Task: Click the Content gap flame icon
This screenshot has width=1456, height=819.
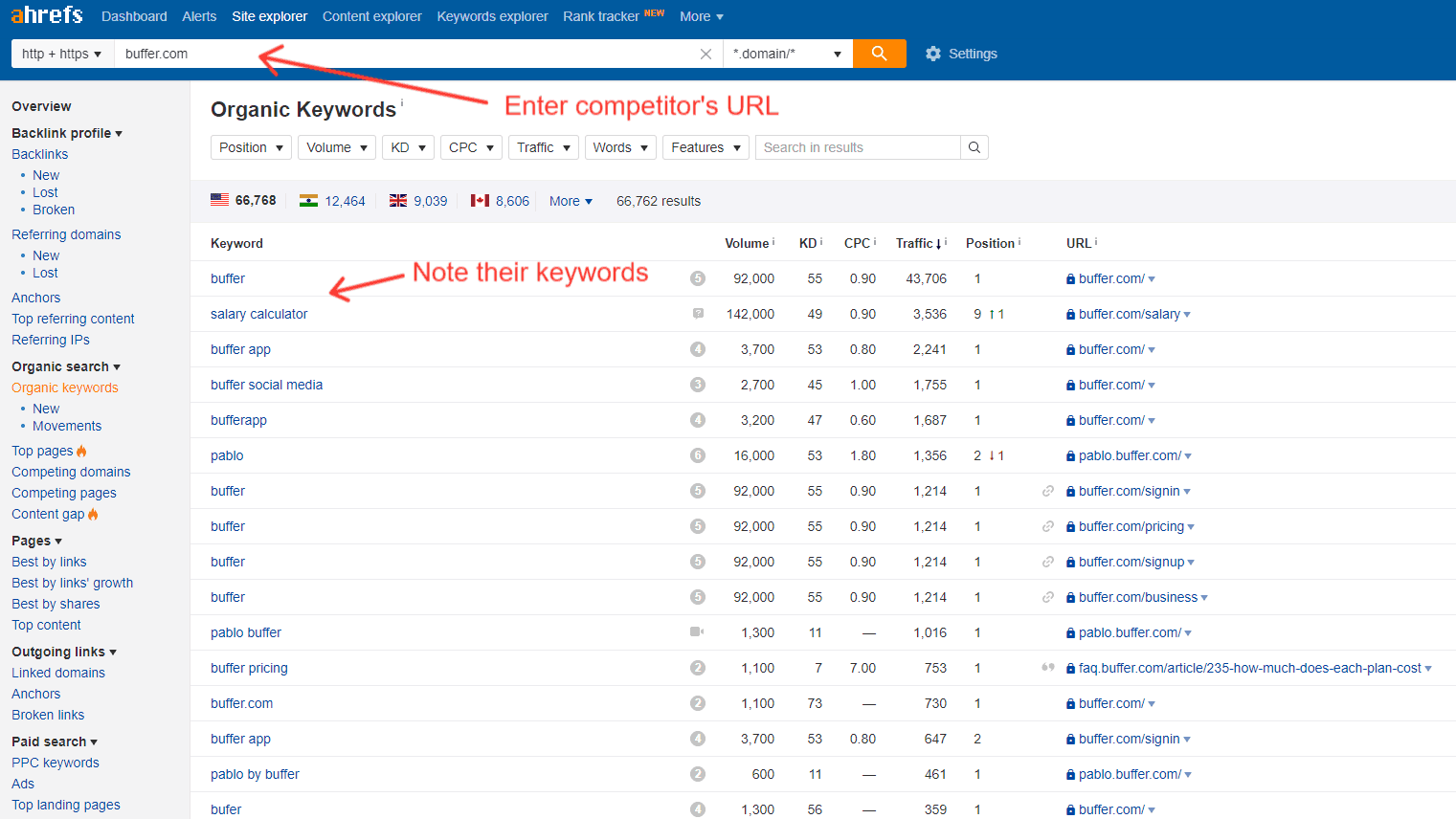Action: [x=93, y=514]
